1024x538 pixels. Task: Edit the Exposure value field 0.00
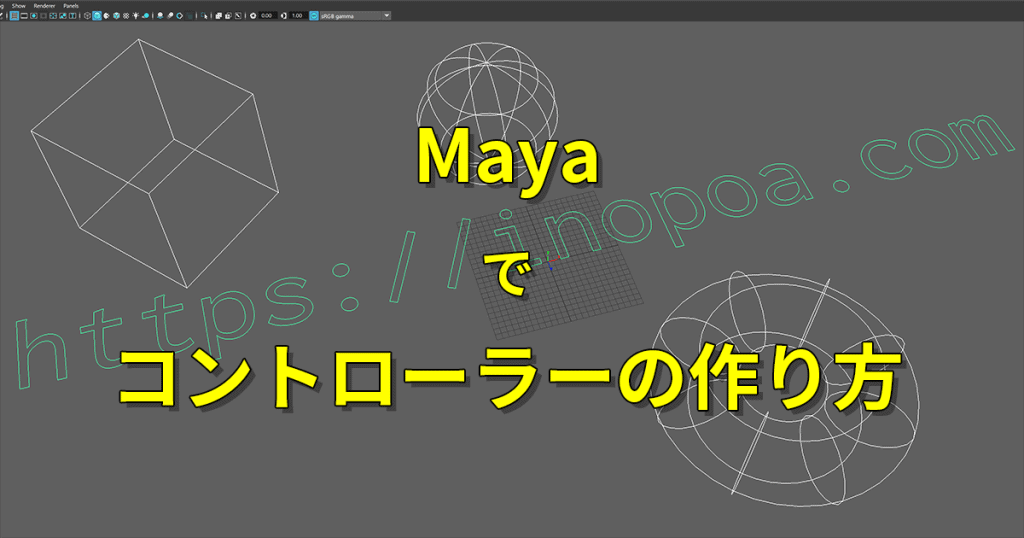pyautogui.click(x=267, y=16)
